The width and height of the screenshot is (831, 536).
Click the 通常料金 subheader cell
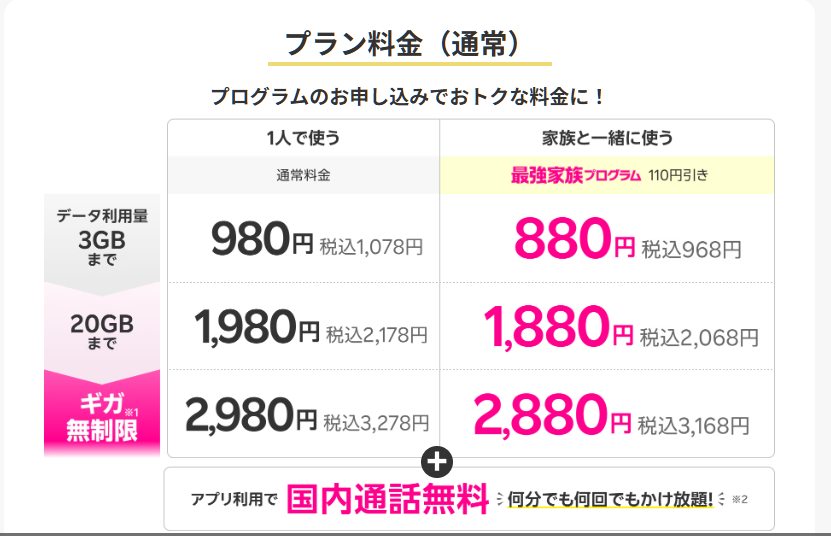tap(303, 175)
